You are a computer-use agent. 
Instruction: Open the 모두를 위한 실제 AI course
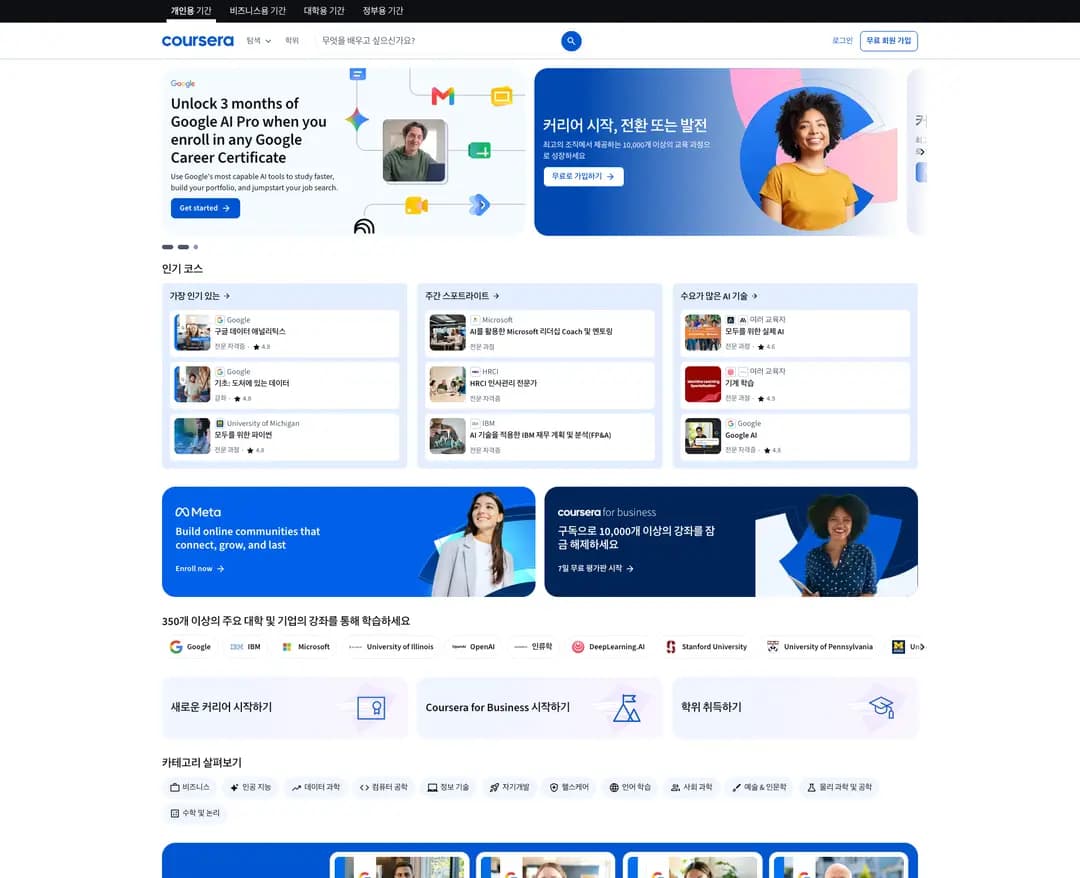pyautogui.click(x=795, y=333)
